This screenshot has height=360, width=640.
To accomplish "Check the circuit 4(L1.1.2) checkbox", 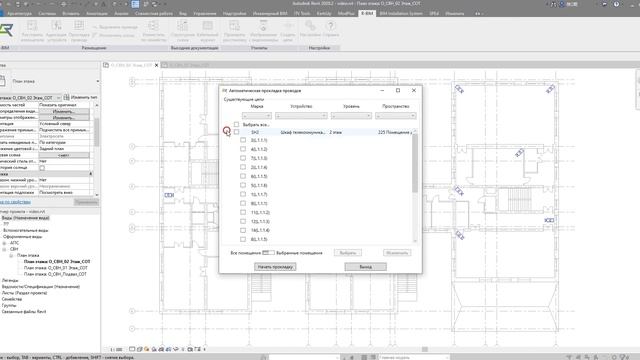I will click(x=243, y=149).
